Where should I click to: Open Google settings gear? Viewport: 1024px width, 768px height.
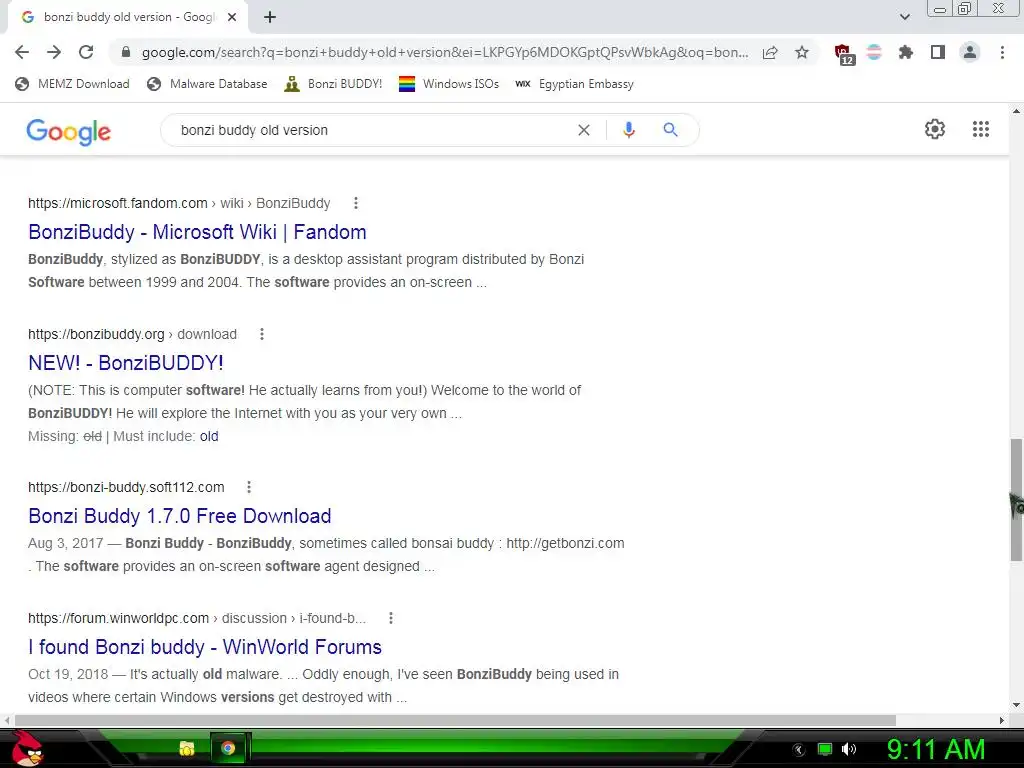pos(935,129)
